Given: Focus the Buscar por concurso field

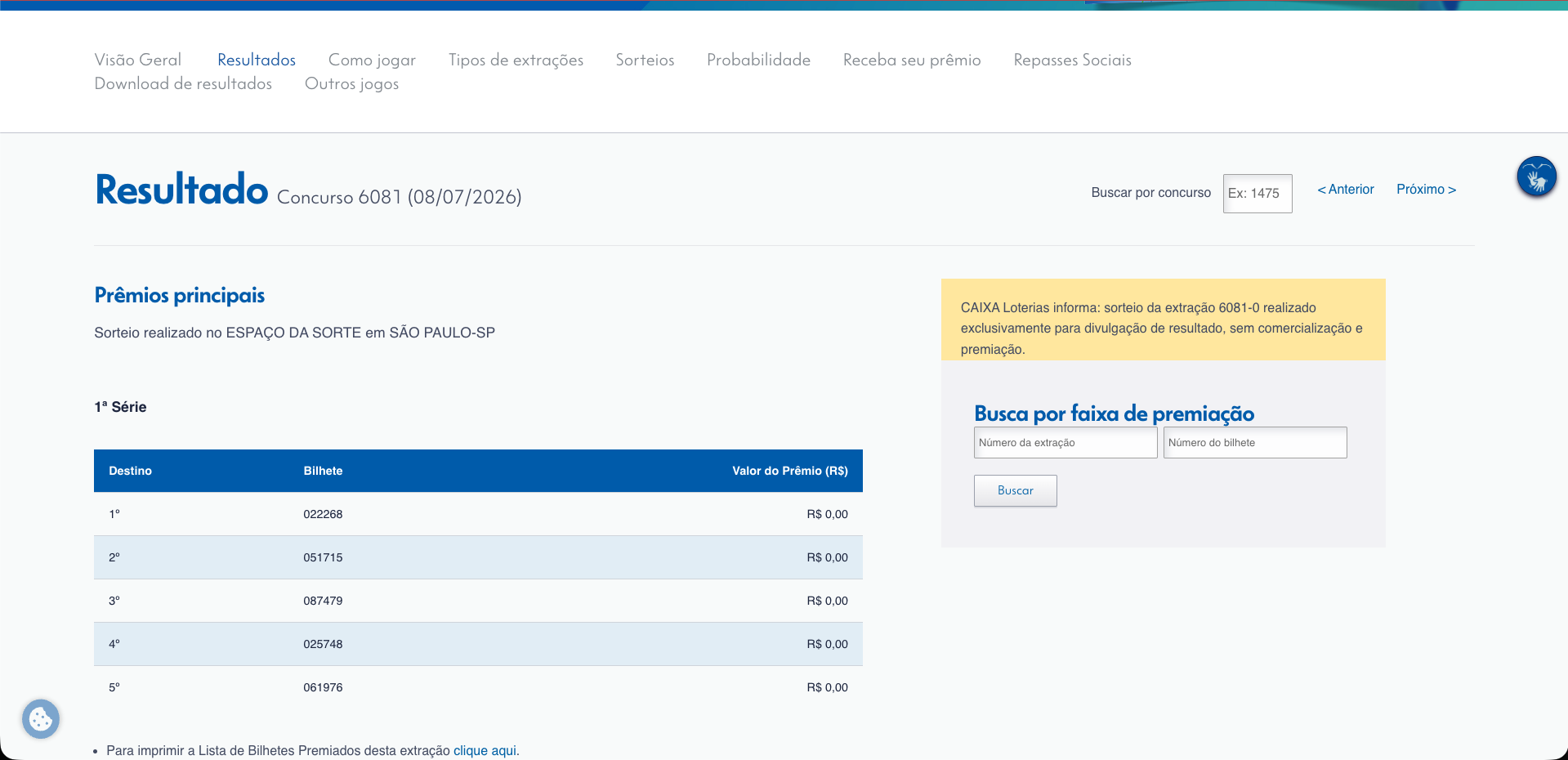Looking at the screenshot, I should click(1258, 194).
